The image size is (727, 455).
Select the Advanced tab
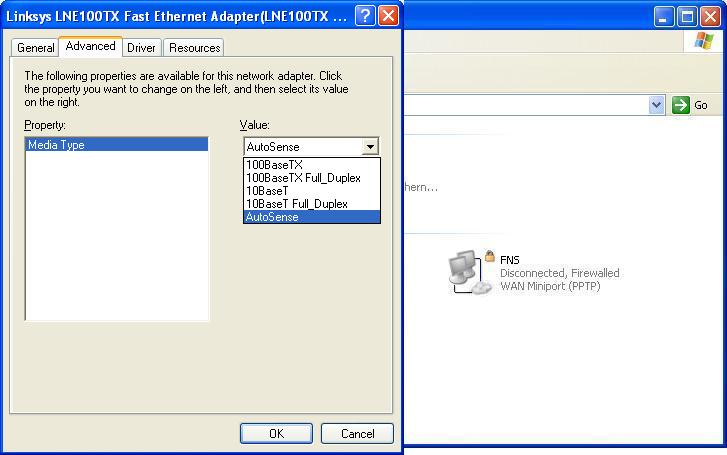click(x=90, y=46)
